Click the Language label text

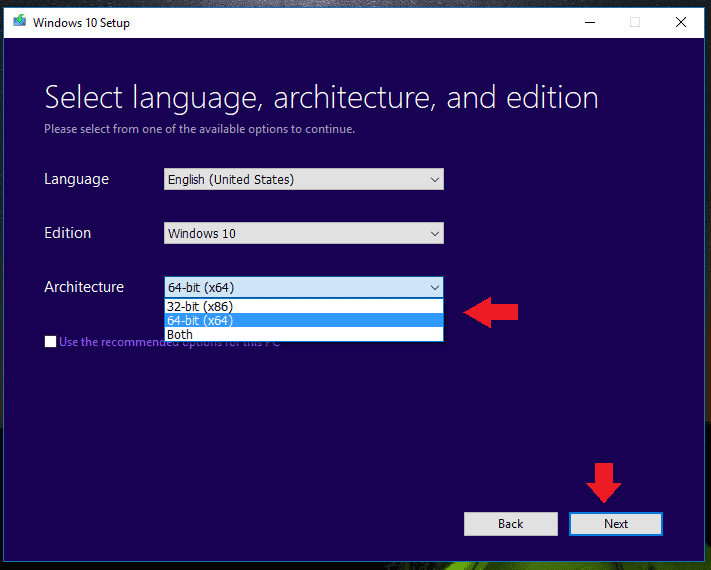point(76,179)
